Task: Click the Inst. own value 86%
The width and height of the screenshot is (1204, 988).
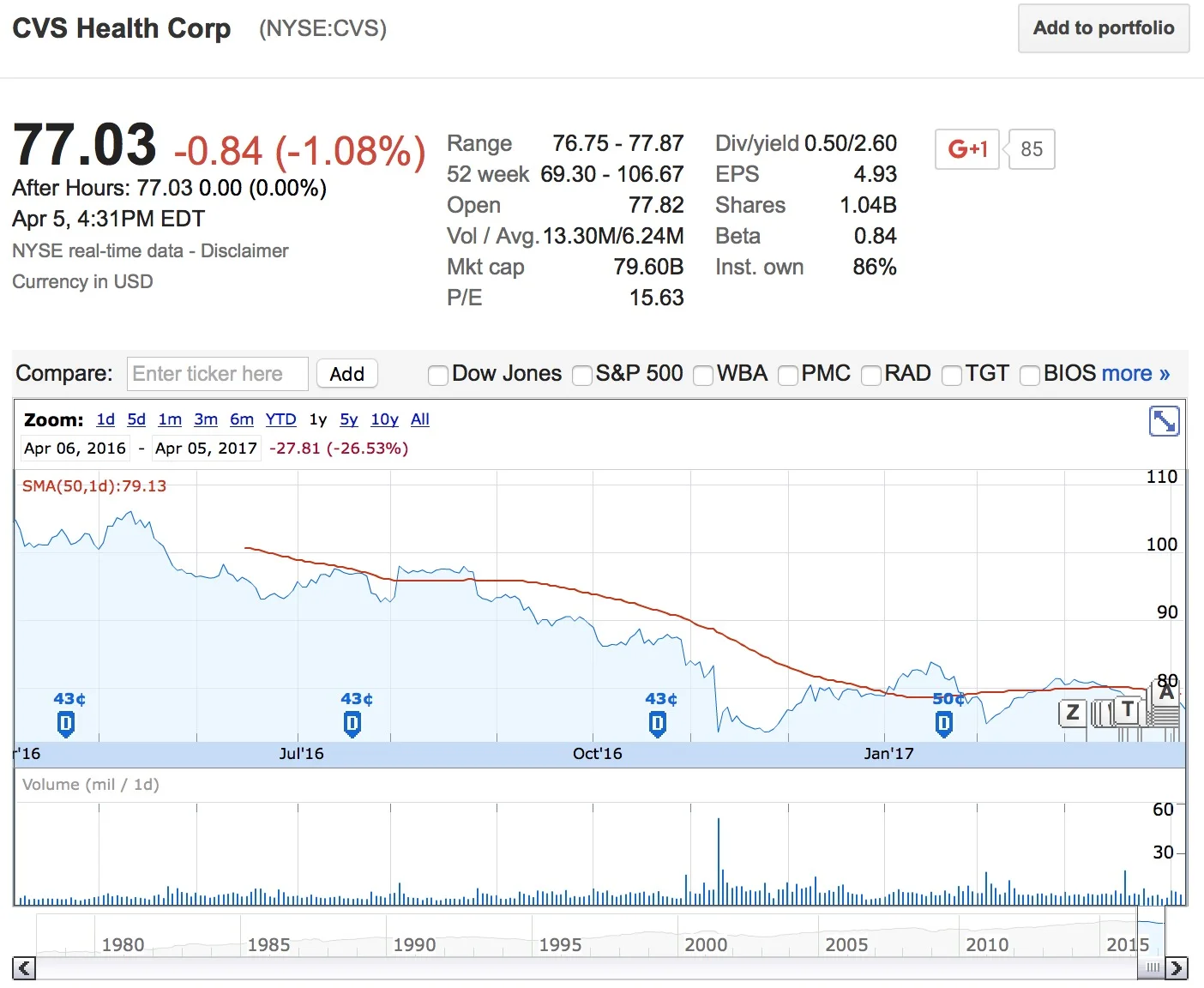Action: pyautogui.click(x=875, y=267)
